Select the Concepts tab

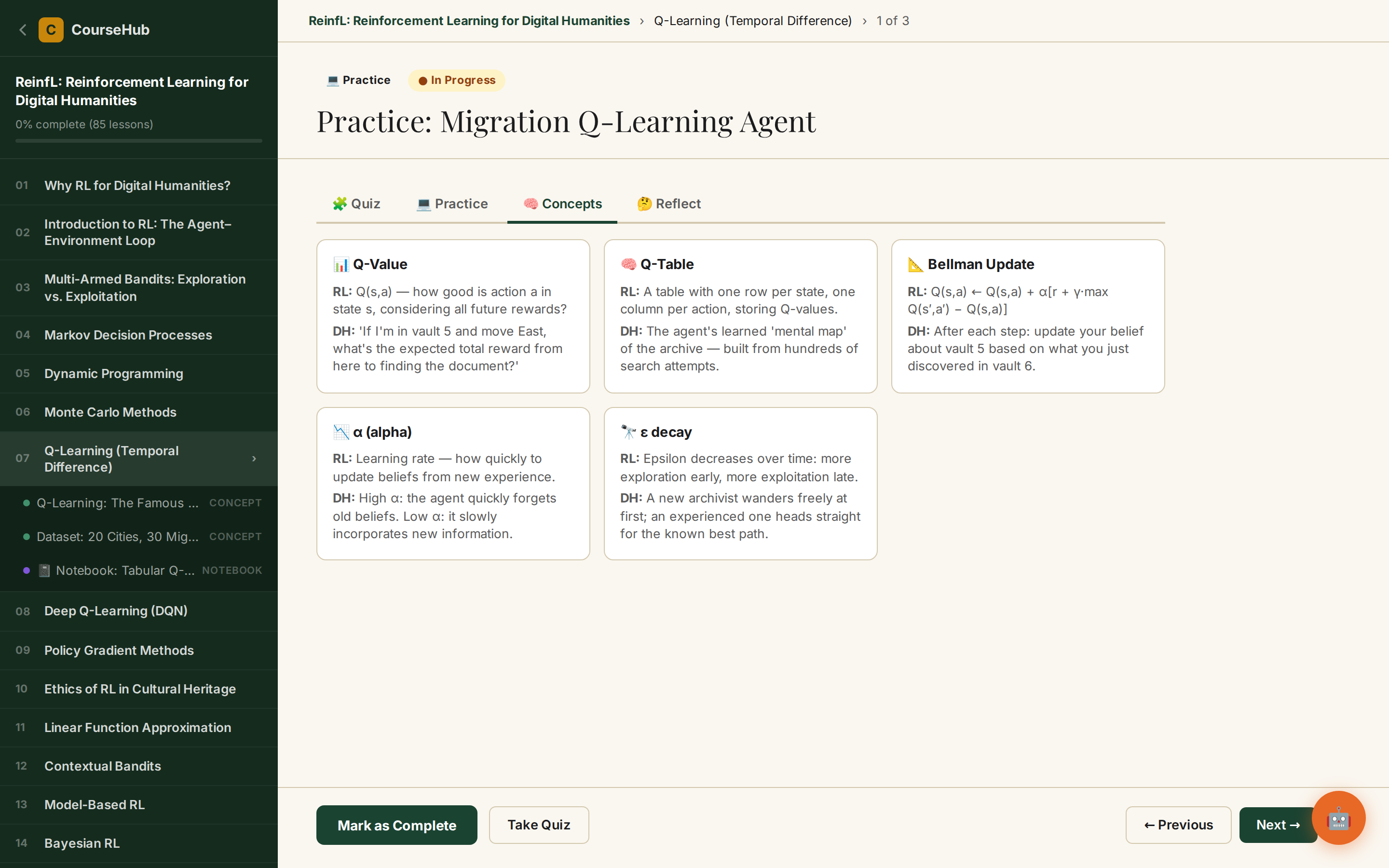tap(562, 204)
